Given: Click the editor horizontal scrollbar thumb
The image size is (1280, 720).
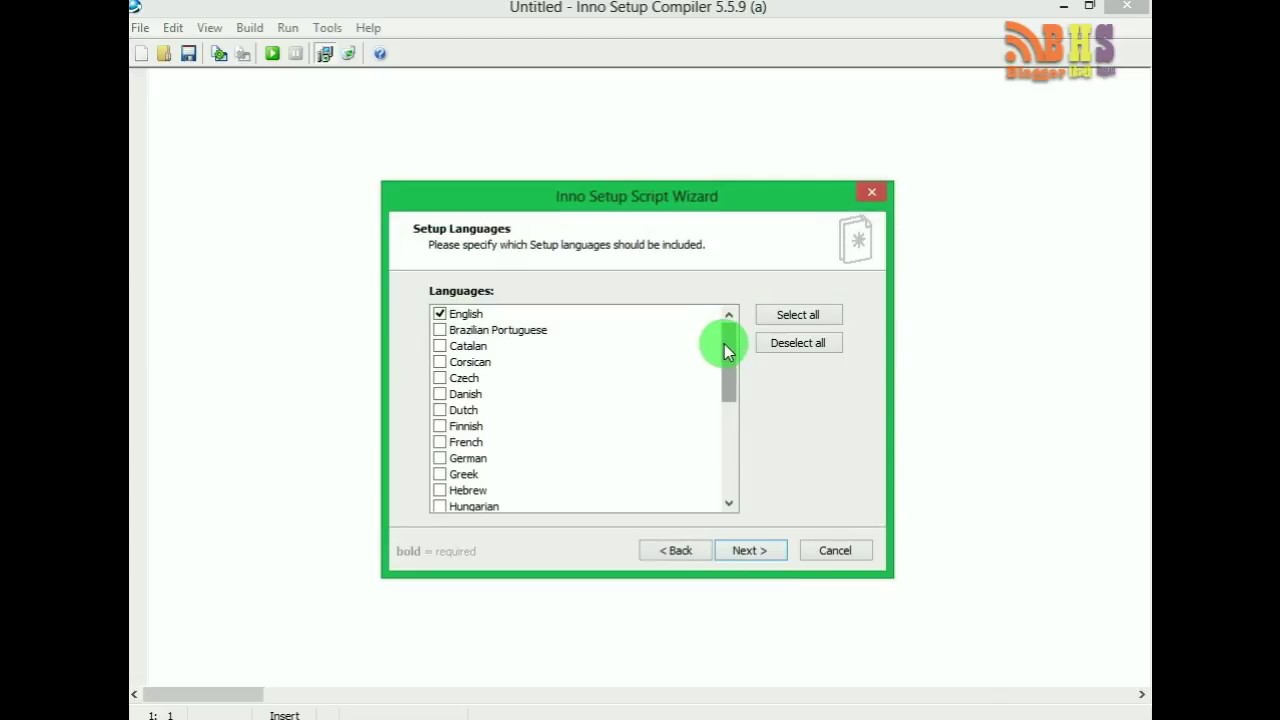Looking at the screenshot, I should click(203, 694).
